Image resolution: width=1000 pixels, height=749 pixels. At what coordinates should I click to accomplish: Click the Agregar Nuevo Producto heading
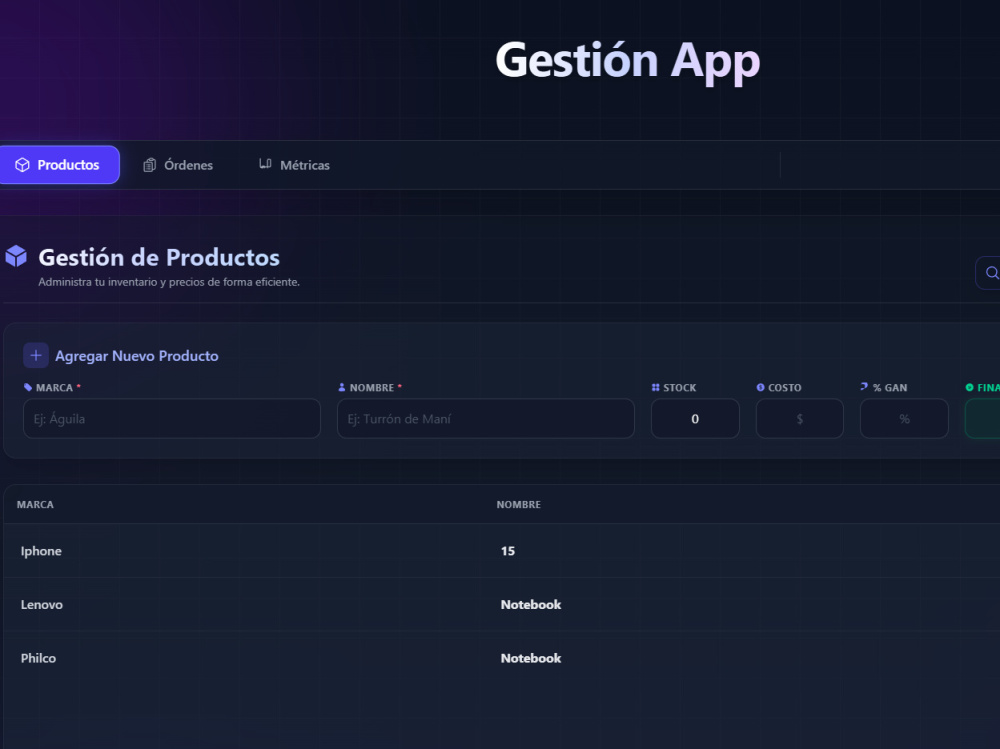click(x=136, y=356)
